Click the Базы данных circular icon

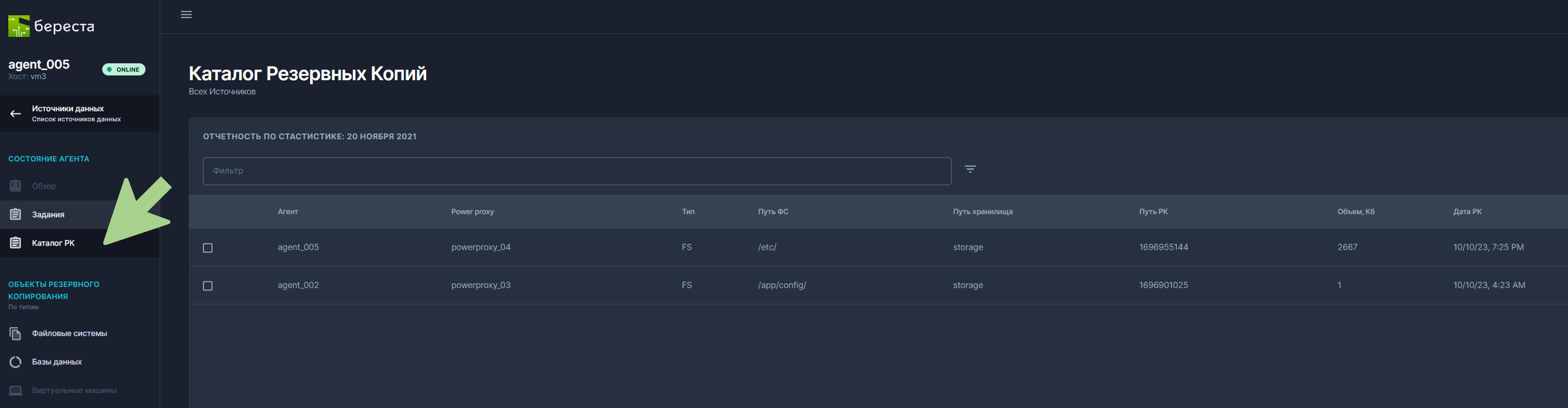point(16,362)
